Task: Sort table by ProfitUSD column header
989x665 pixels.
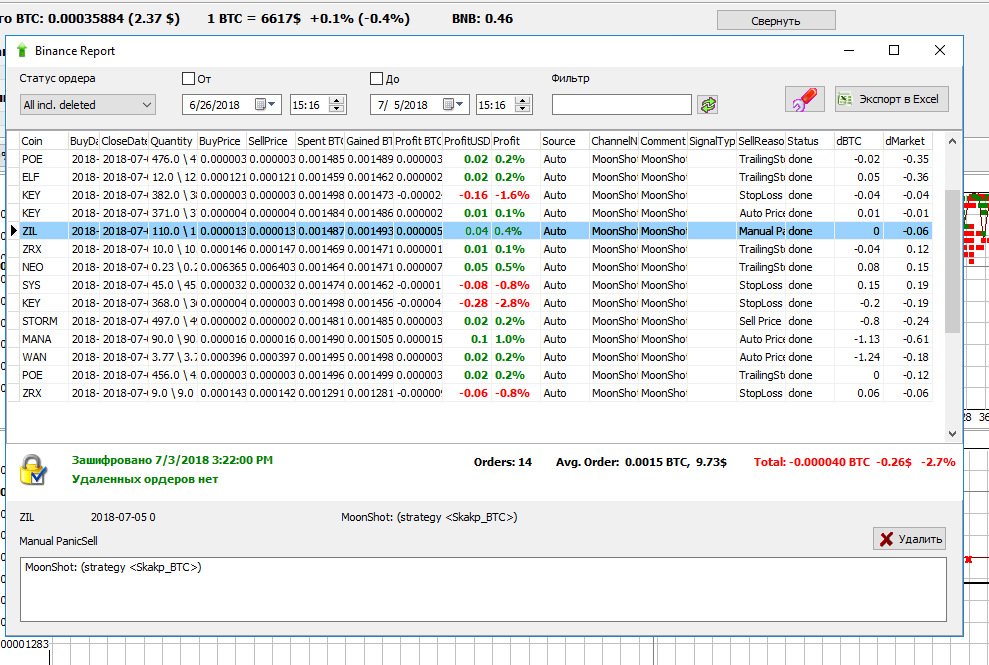Action: (465, 141)
